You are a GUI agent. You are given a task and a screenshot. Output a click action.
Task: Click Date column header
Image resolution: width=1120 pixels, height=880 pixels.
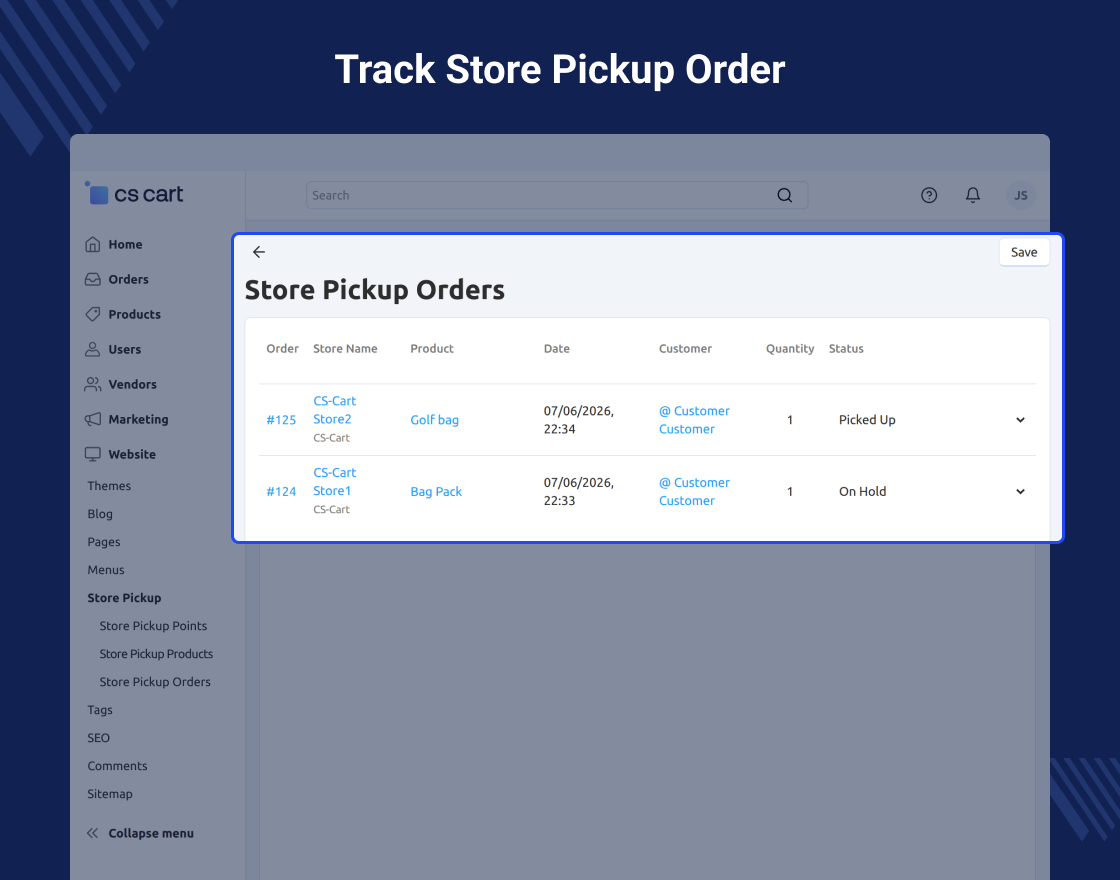pos(556,349)
